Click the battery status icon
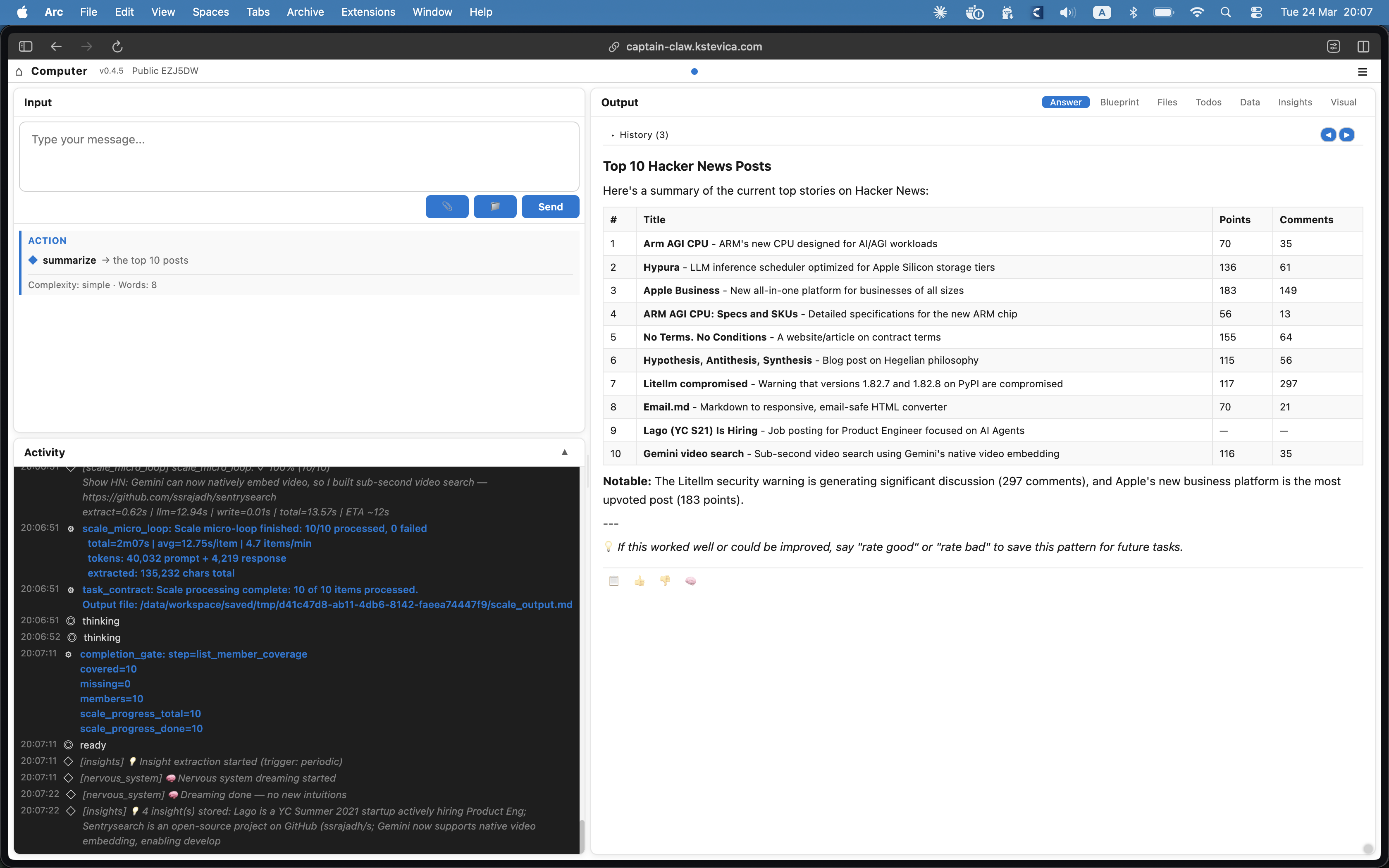This screenshot has height=868, width=1389. (x=1164, y=12)
